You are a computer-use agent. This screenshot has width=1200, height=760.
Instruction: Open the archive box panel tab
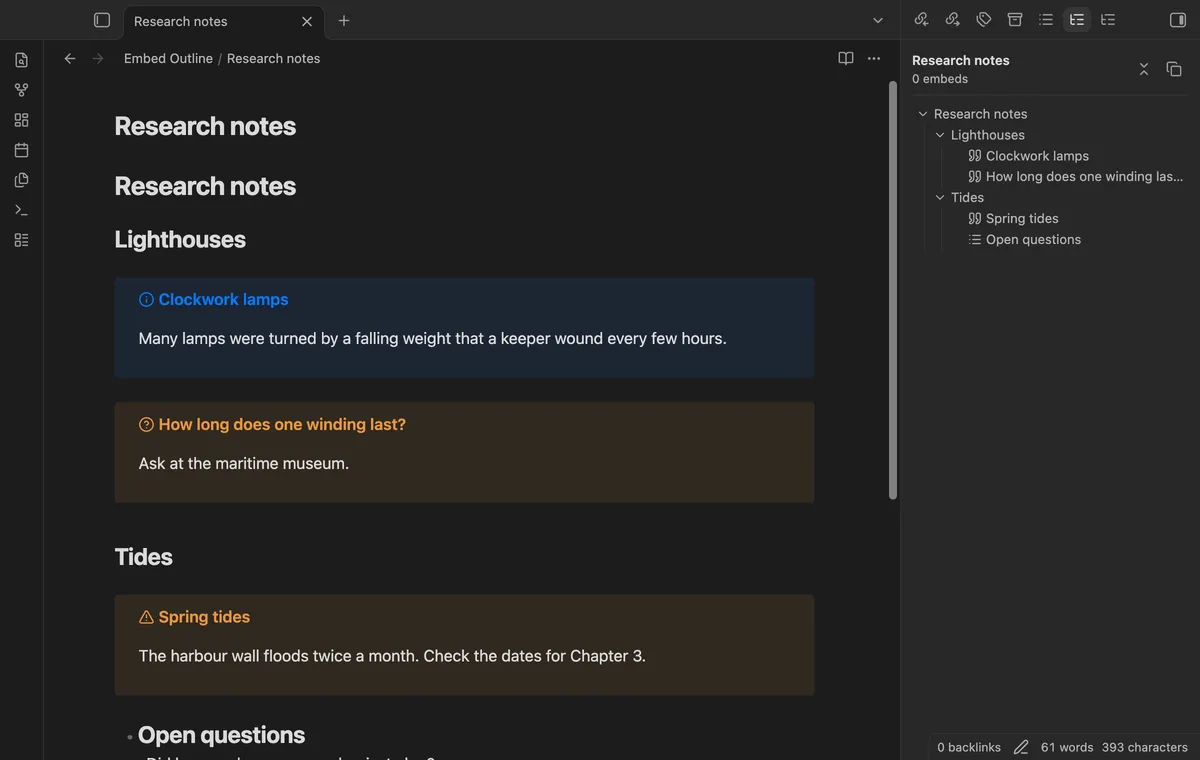click(1015, 20)
